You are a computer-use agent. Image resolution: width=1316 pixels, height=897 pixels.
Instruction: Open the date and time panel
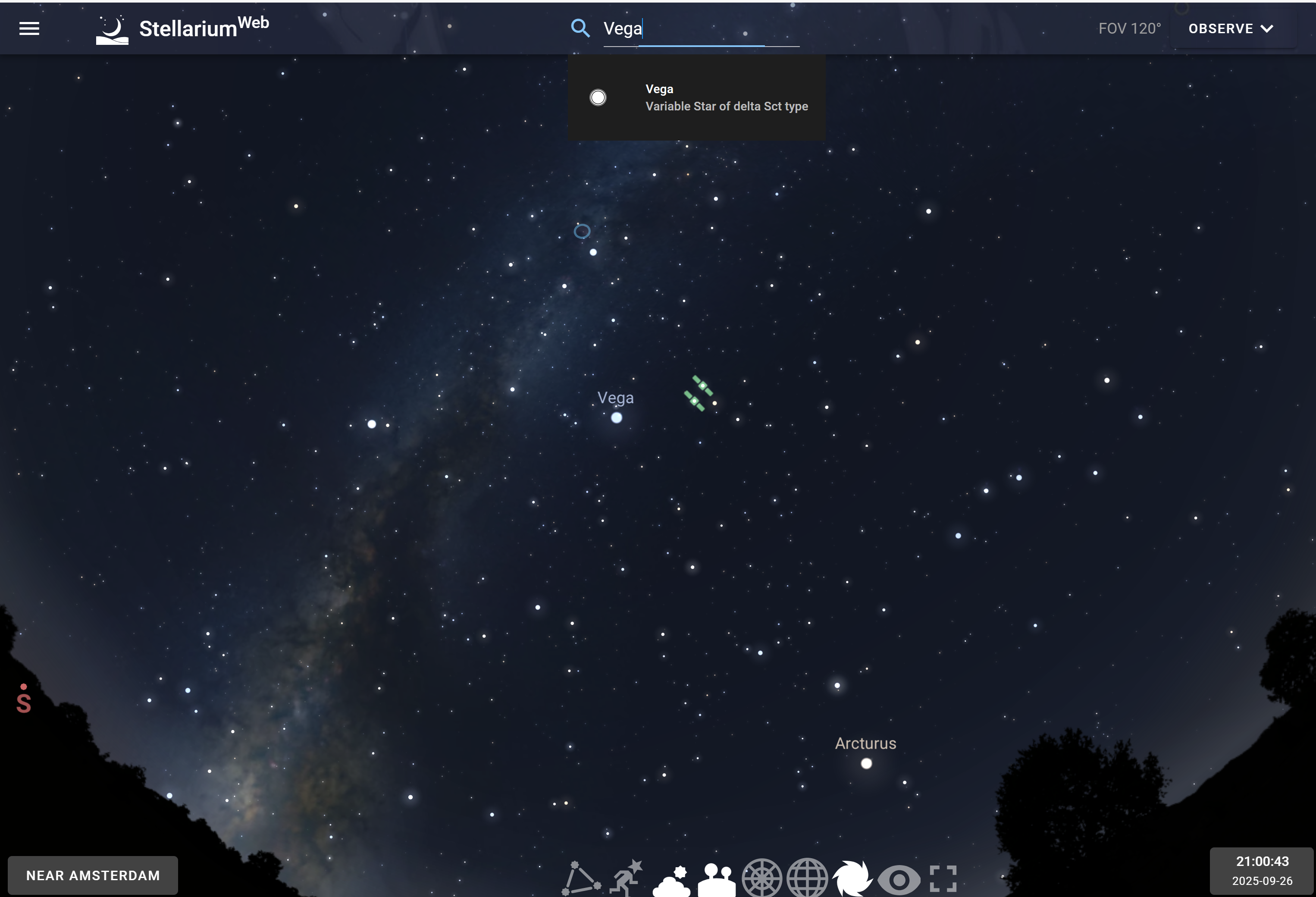coord(1262,871)
